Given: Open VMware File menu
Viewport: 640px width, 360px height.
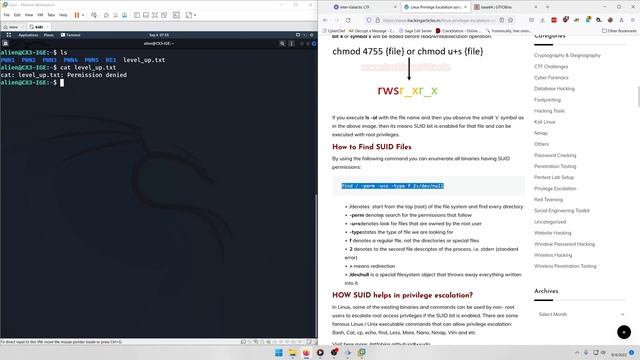Looking at the screenshot, I should (x=7, y=15).
